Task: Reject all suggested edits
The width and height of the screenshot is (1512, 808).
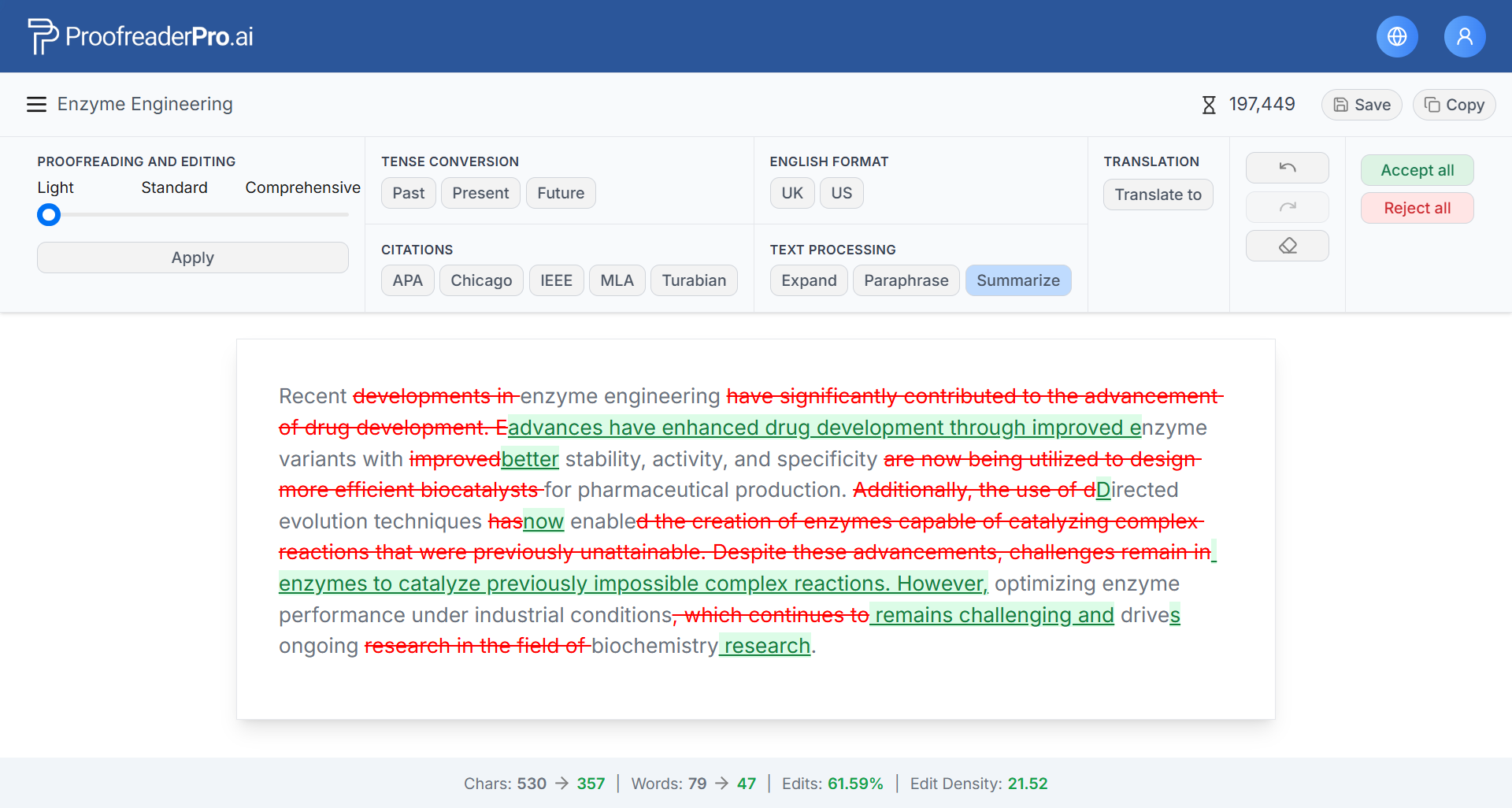Action: click(1417, 208)
